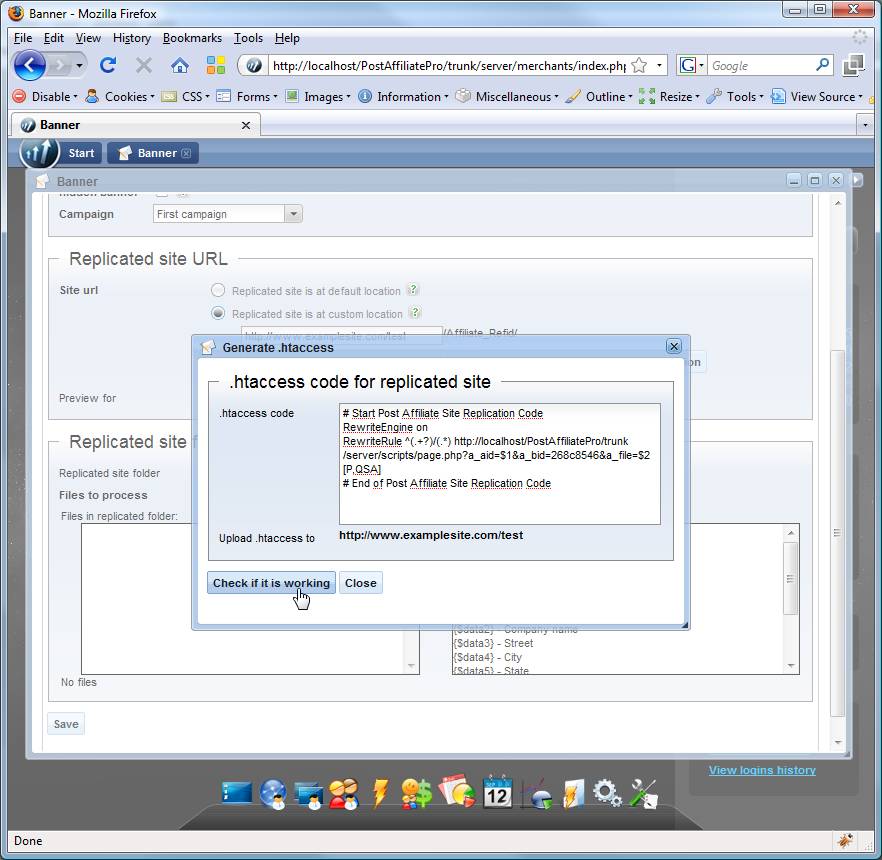The height and width of the screenshot is (860, 882).
Task: Reload the page with the refresh icon
Action: [x=108, y=66]
